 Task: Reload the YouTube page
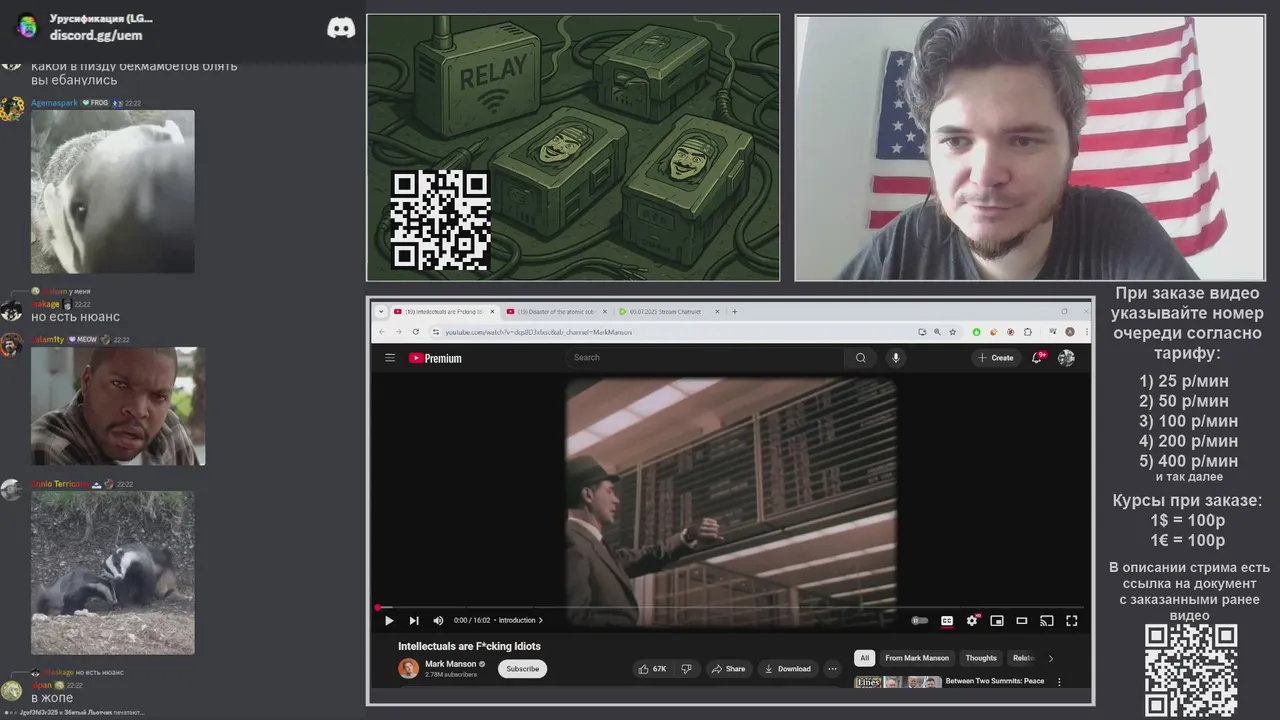tap(415, 331)
